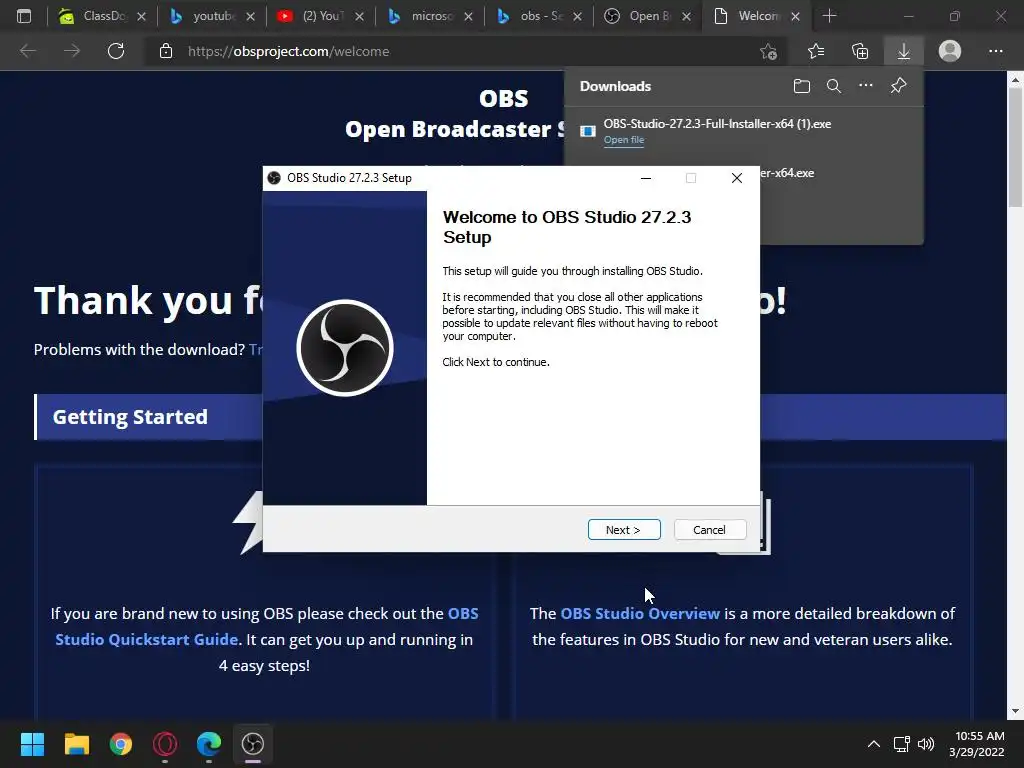1024x768 pixels.
Task: Open Edge settings and more menu
Action: (x=995, y=51)
